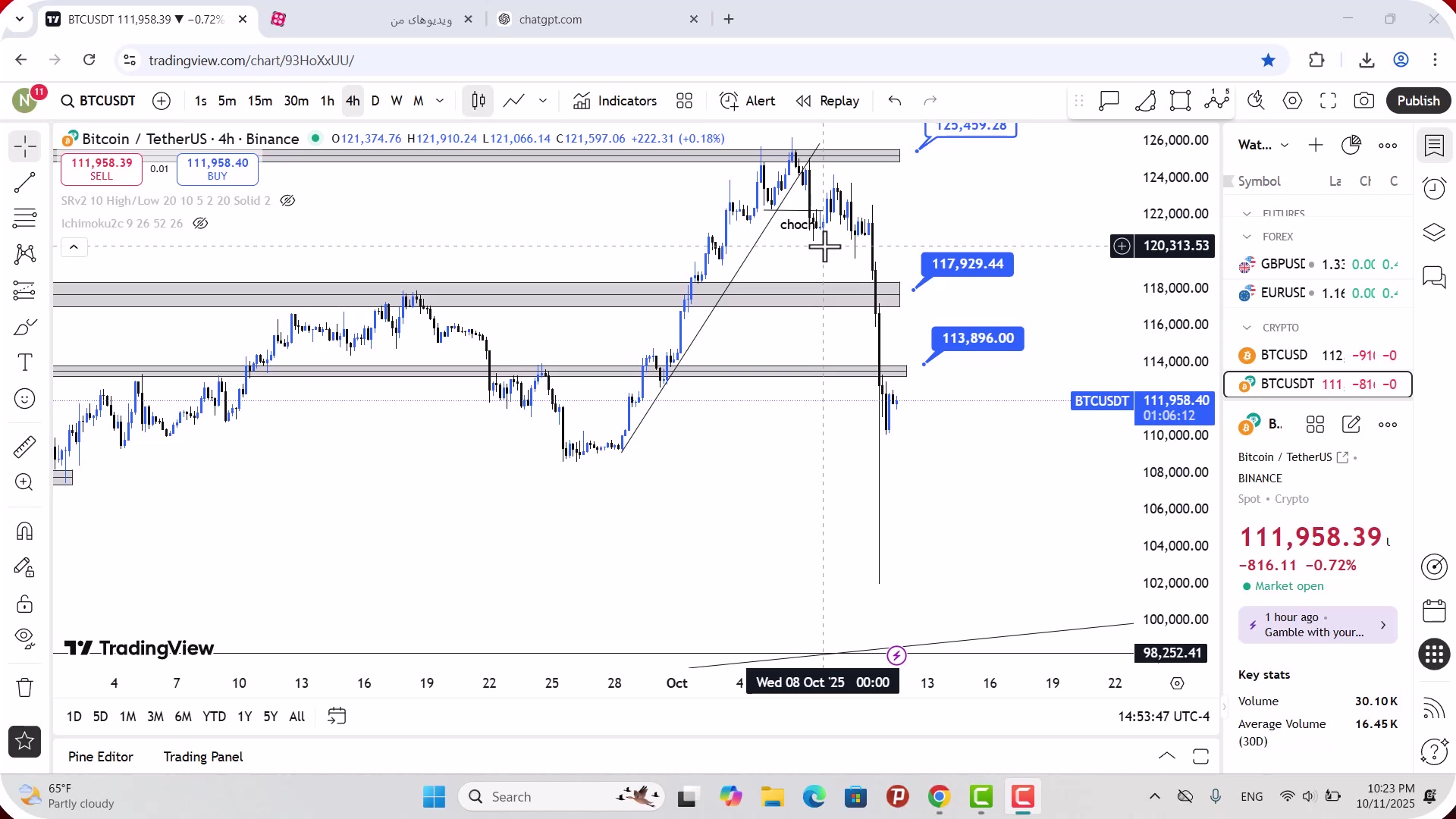
Task: Select the 15m timeframe
Action: [259, 101]
